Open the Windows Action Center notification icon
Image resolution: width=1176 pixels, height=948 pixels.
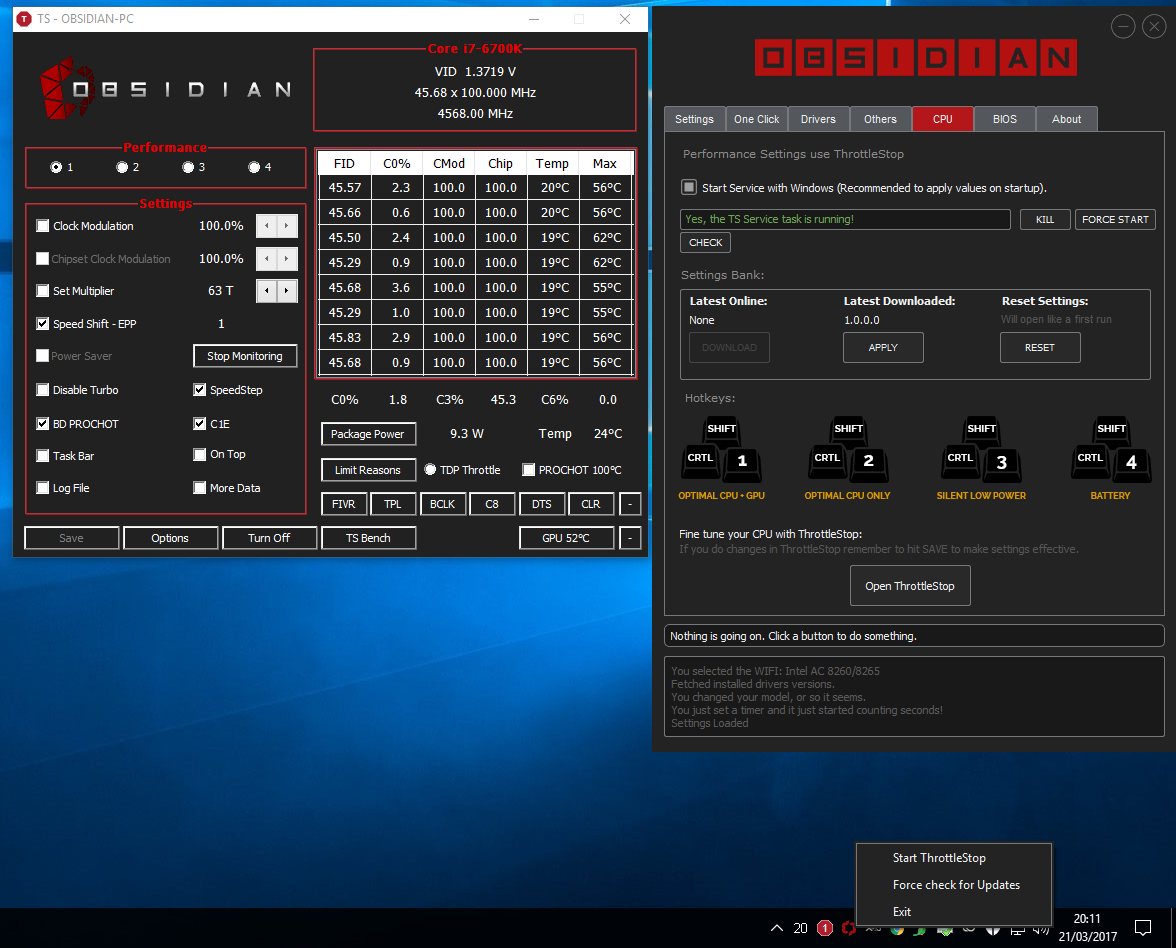(x=1143, y=928)
